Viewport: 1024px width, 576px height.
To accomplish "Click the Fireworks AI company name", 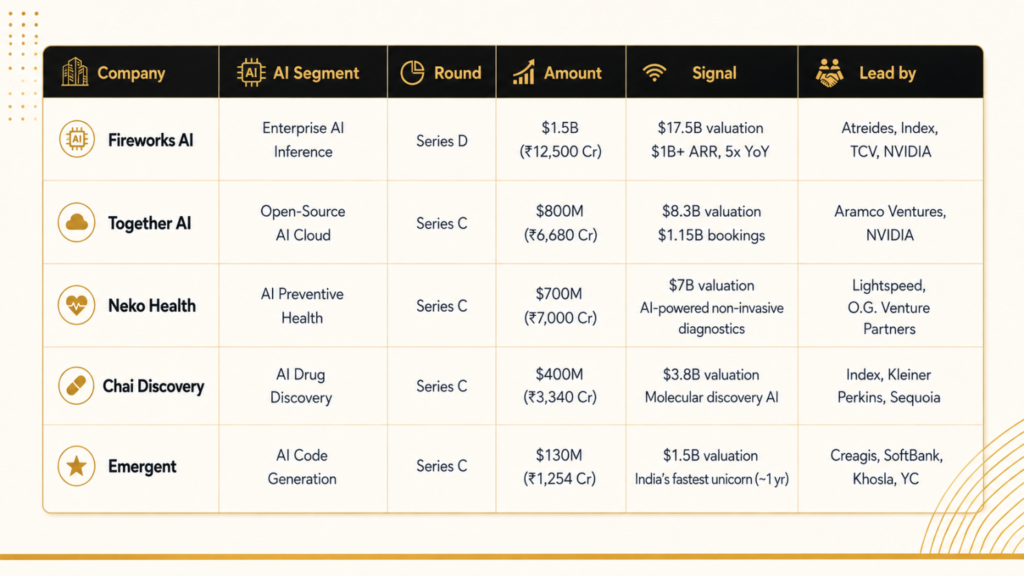I will tap(151, 140).
